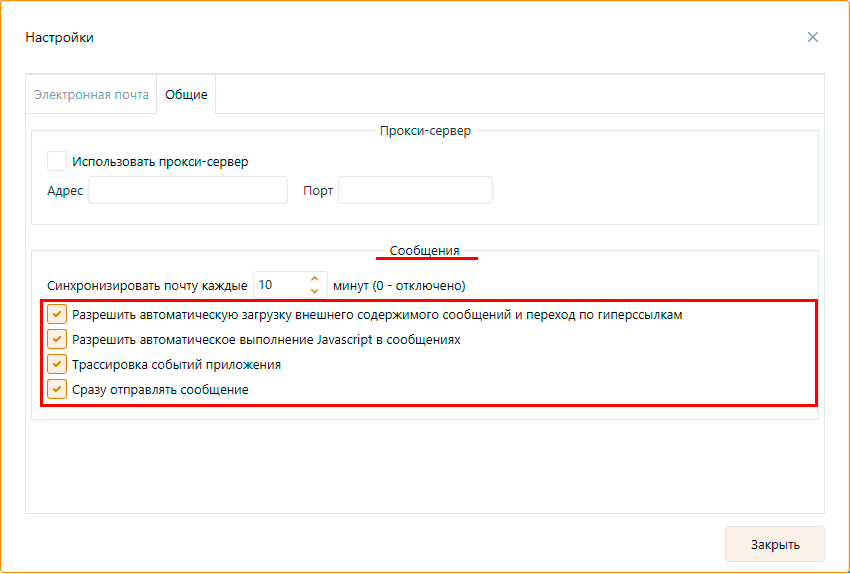The image size is (850, 574).
Task: Click the Сообщения section header
Action: pyautogui.click(x=424, y=251)
